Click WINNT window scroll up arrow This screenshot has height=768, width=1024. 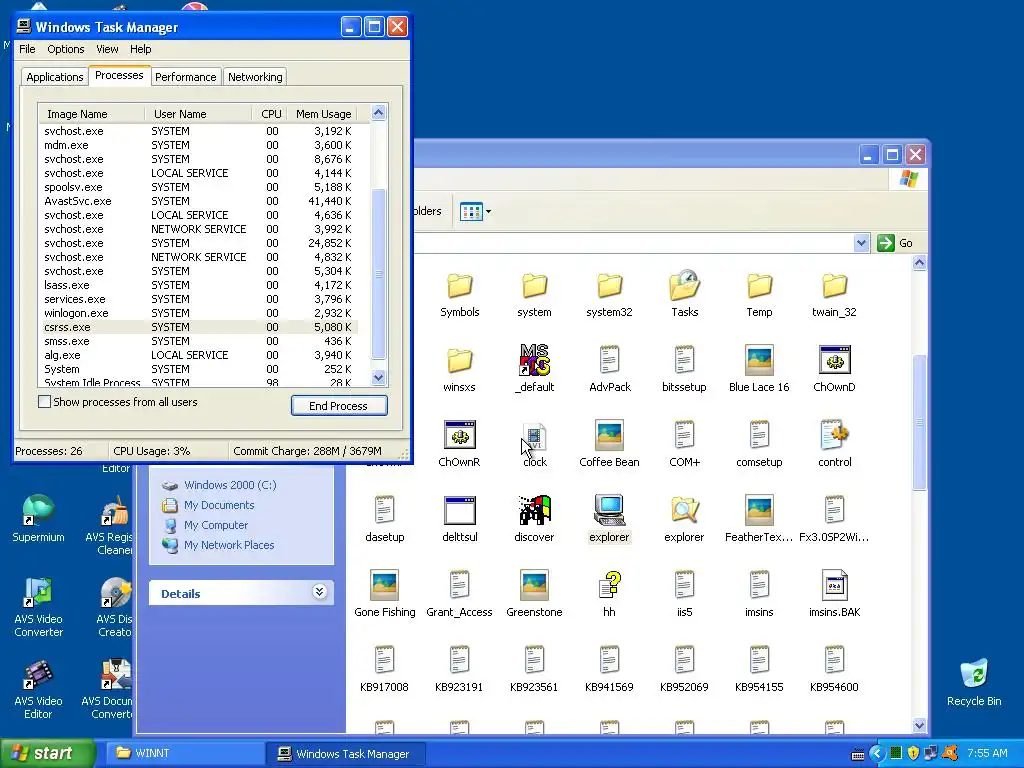tap(920, 263)
